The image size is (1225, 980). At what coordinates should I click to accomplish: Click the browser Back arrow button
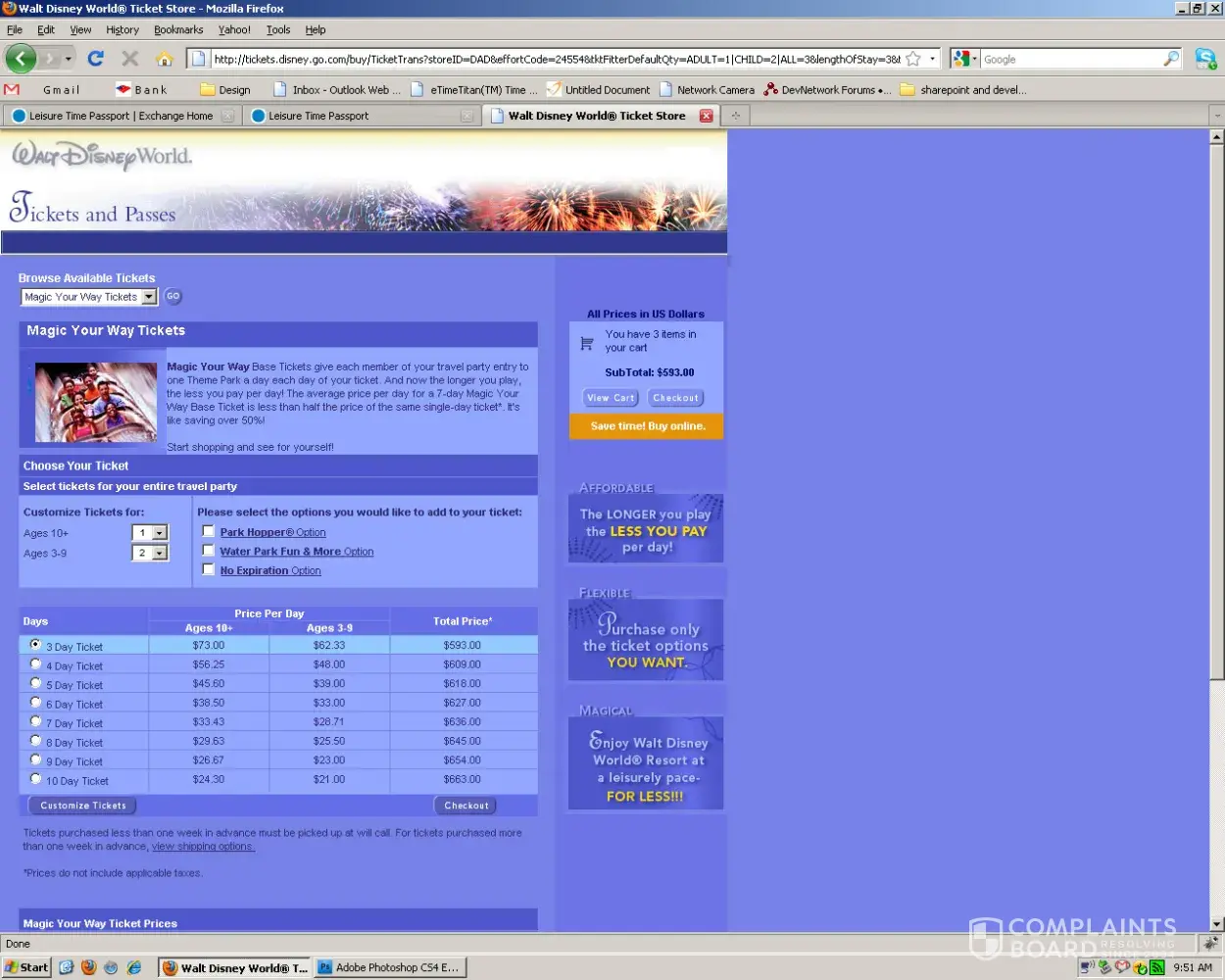click(21, 59)
